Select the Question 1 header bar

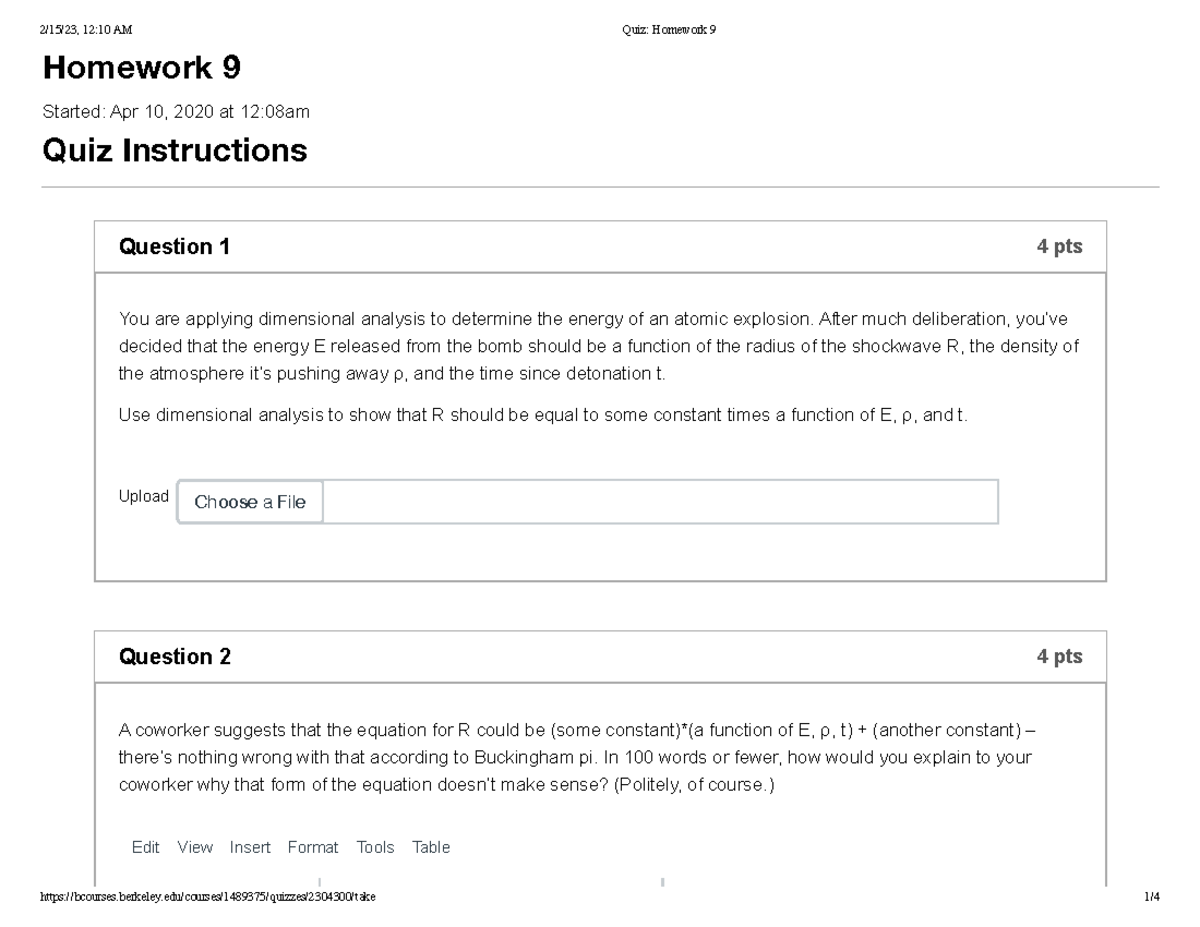point(600,246)
